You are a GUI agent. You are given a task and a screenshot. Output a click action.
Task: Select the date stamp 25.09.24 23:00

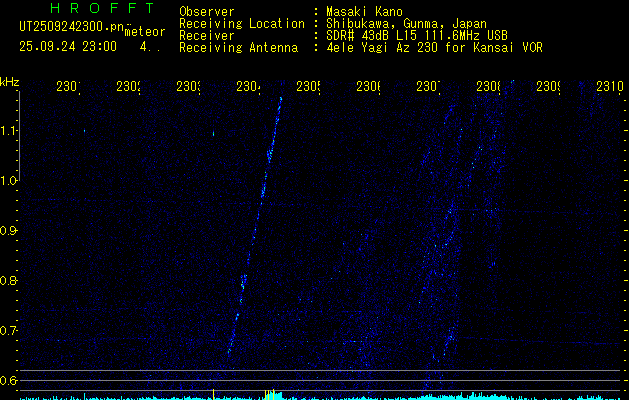[x=68, y=47]
